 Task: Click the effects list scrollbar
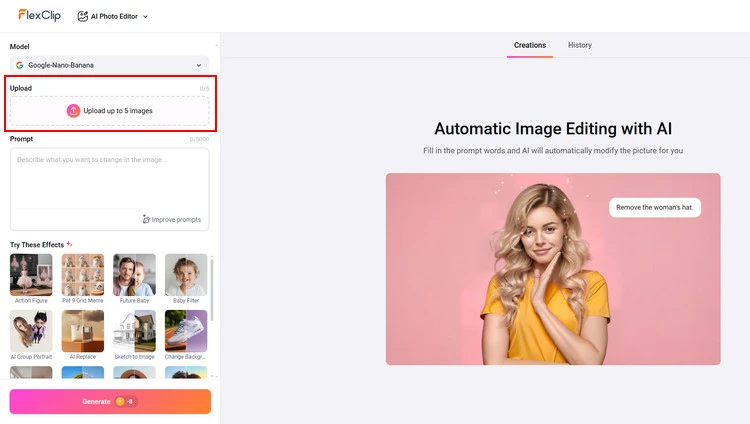tap(213, 290)
